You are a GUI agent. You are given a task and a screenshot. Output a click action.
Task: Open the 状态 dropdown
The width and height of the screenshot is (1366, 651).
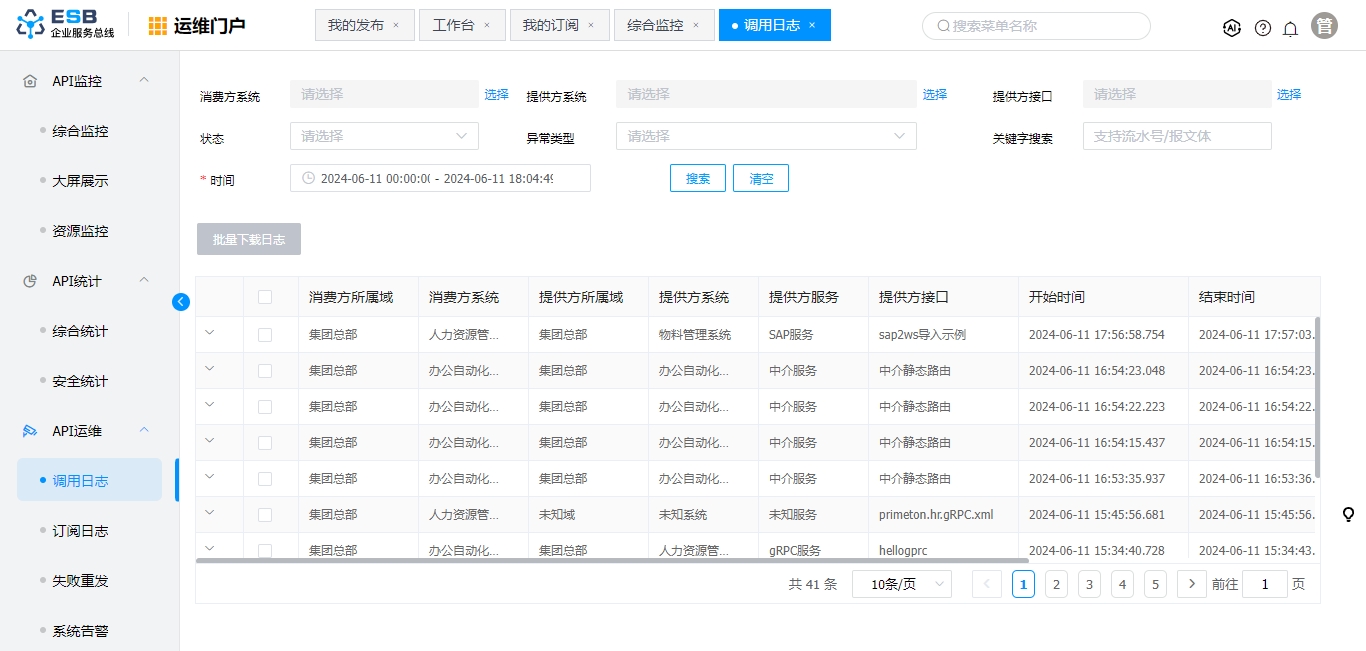point(384,136)
